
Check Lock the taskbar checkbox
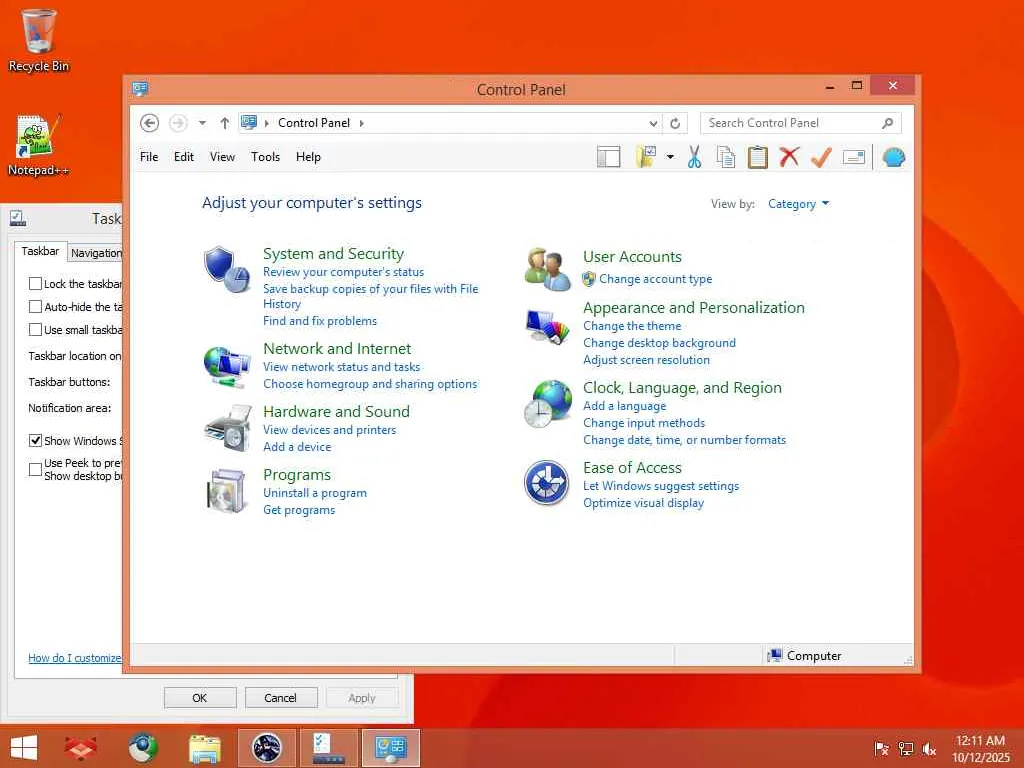pos(35,283)
